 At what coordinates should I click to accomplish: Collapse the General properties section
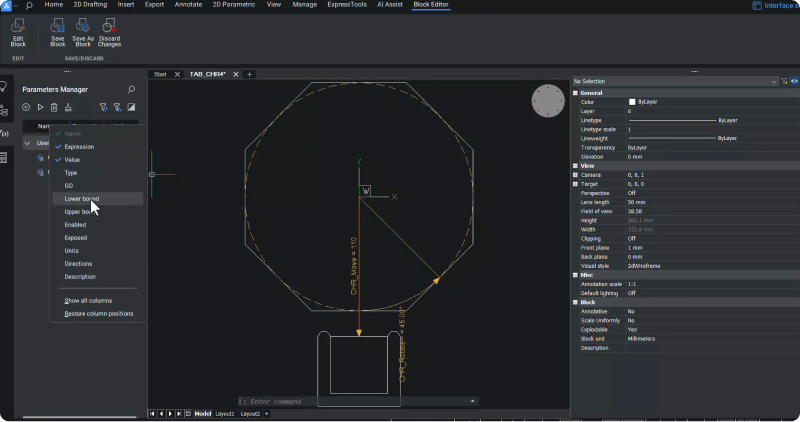pyautogui.click(x=575, y=93)
